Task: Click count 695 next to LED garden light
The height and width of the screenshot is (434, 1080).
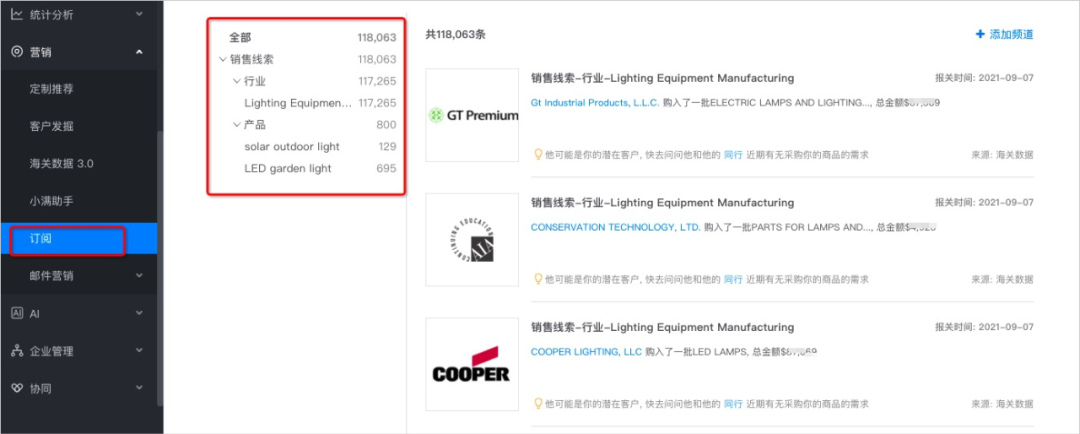Action: click(x=386, y=168)
